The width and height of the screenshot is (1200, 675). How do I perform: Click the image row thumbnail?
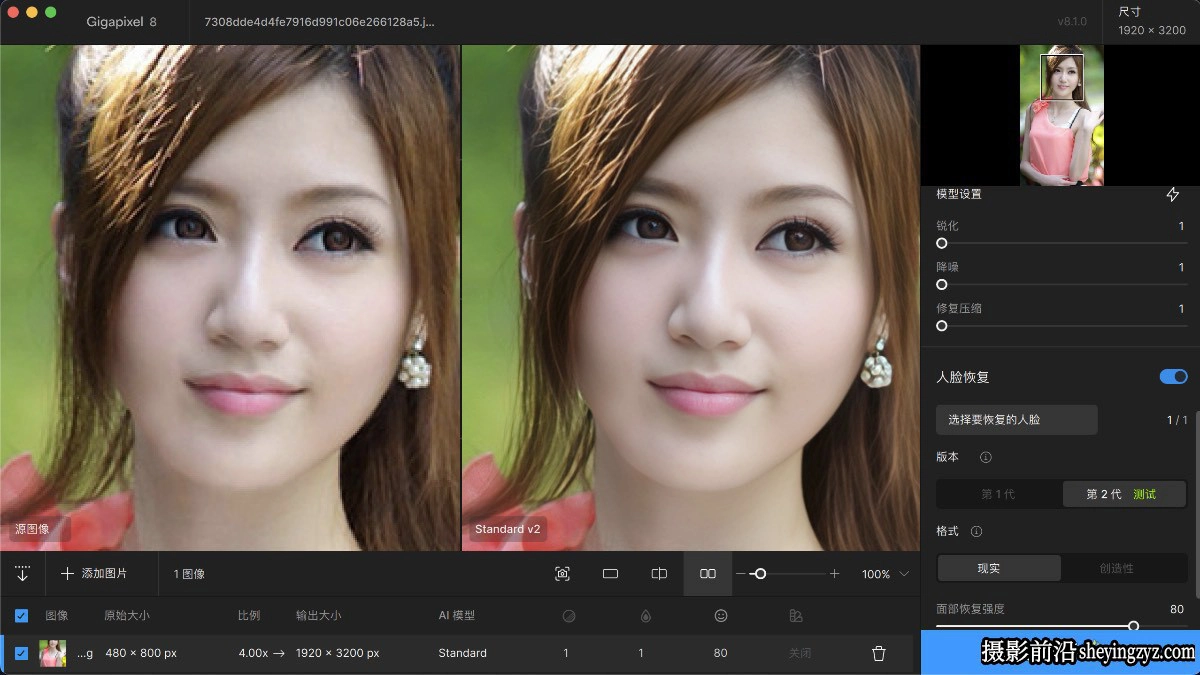point(52,653)
